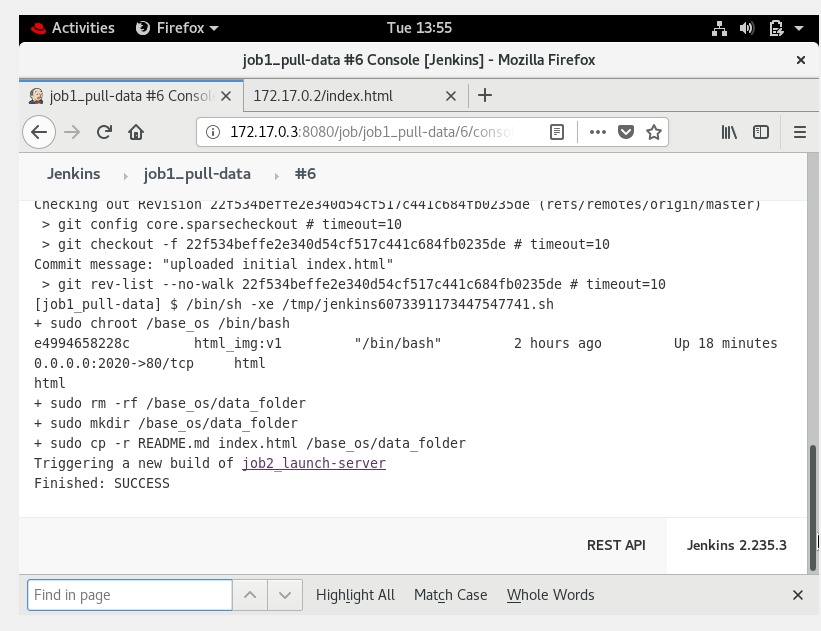
Task: Click the job1_pull-data breadcrumb link
Action: pos(197,174)
